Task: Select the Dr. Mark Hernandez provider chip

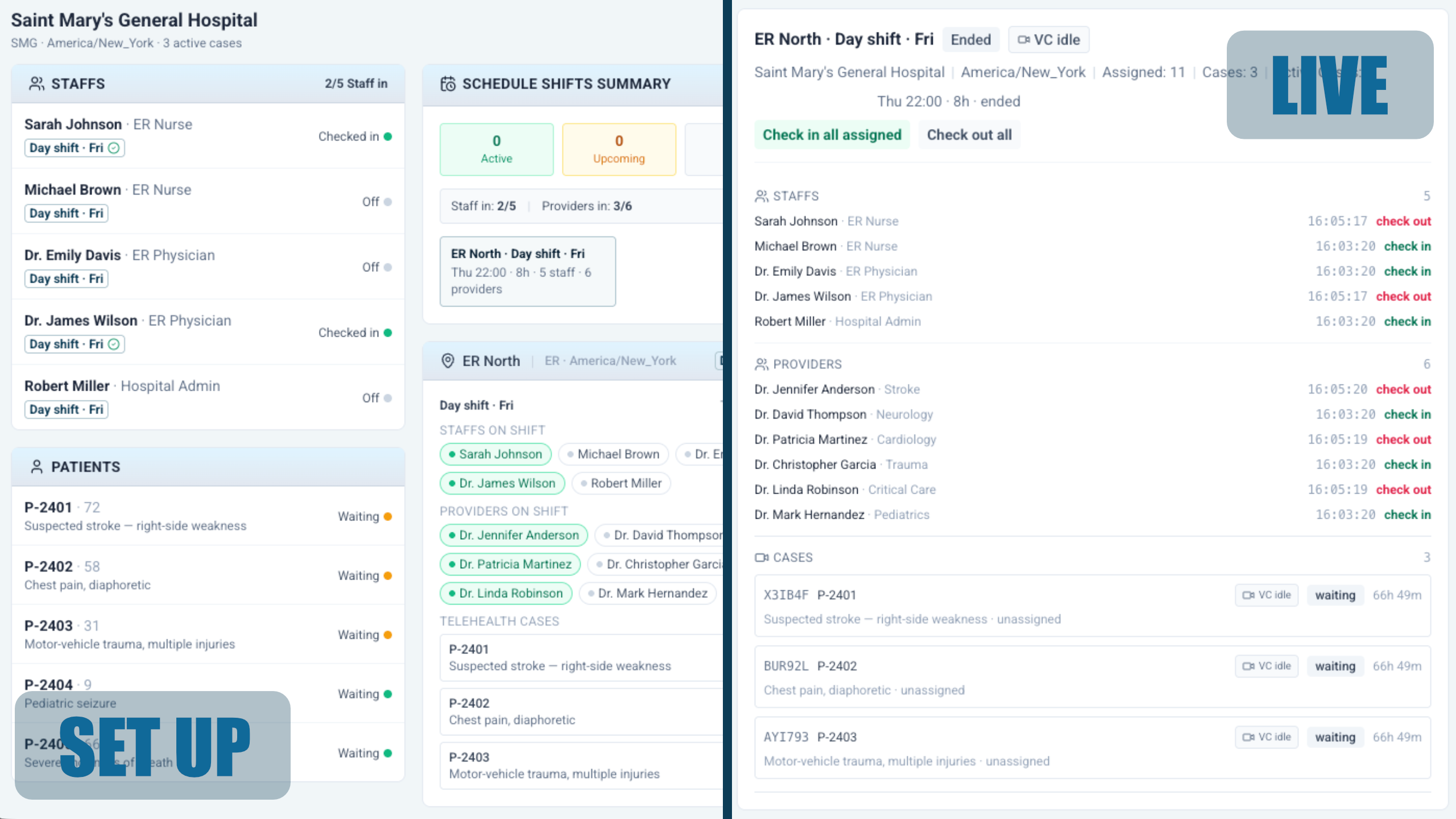Action: tap(647, 593)
